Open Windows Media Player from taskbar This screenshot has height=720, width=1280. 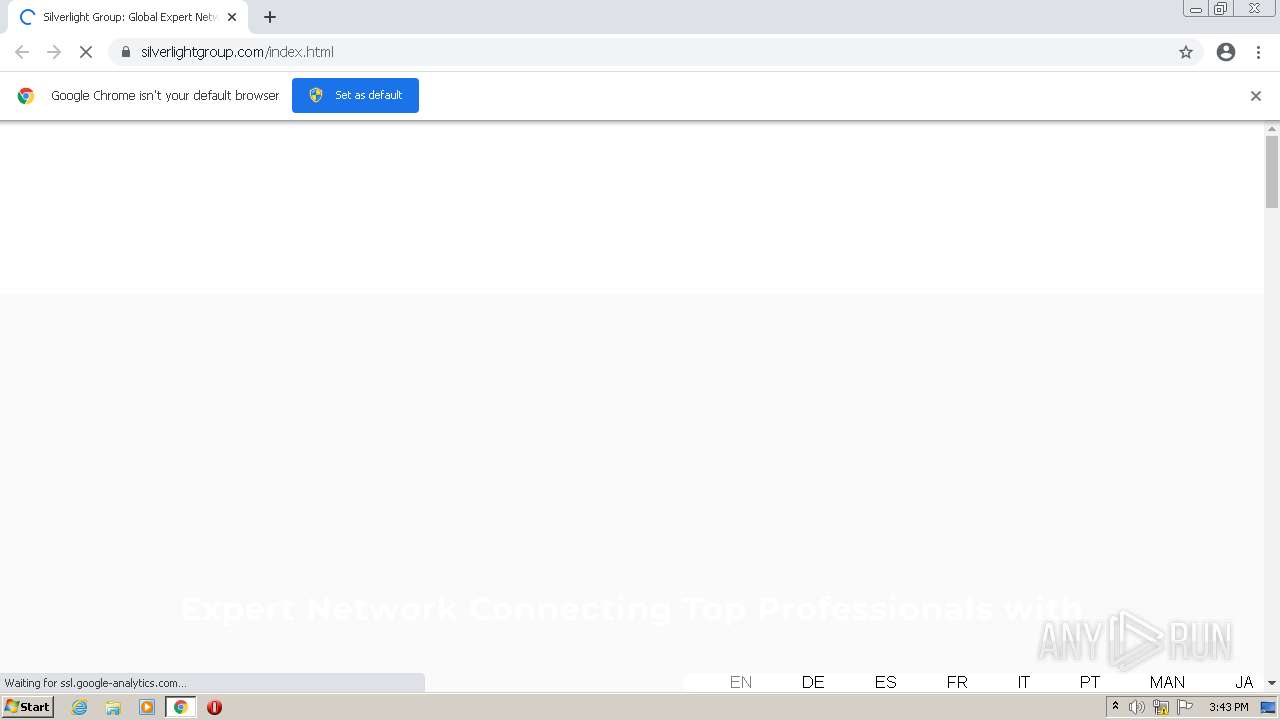point(147,707)
